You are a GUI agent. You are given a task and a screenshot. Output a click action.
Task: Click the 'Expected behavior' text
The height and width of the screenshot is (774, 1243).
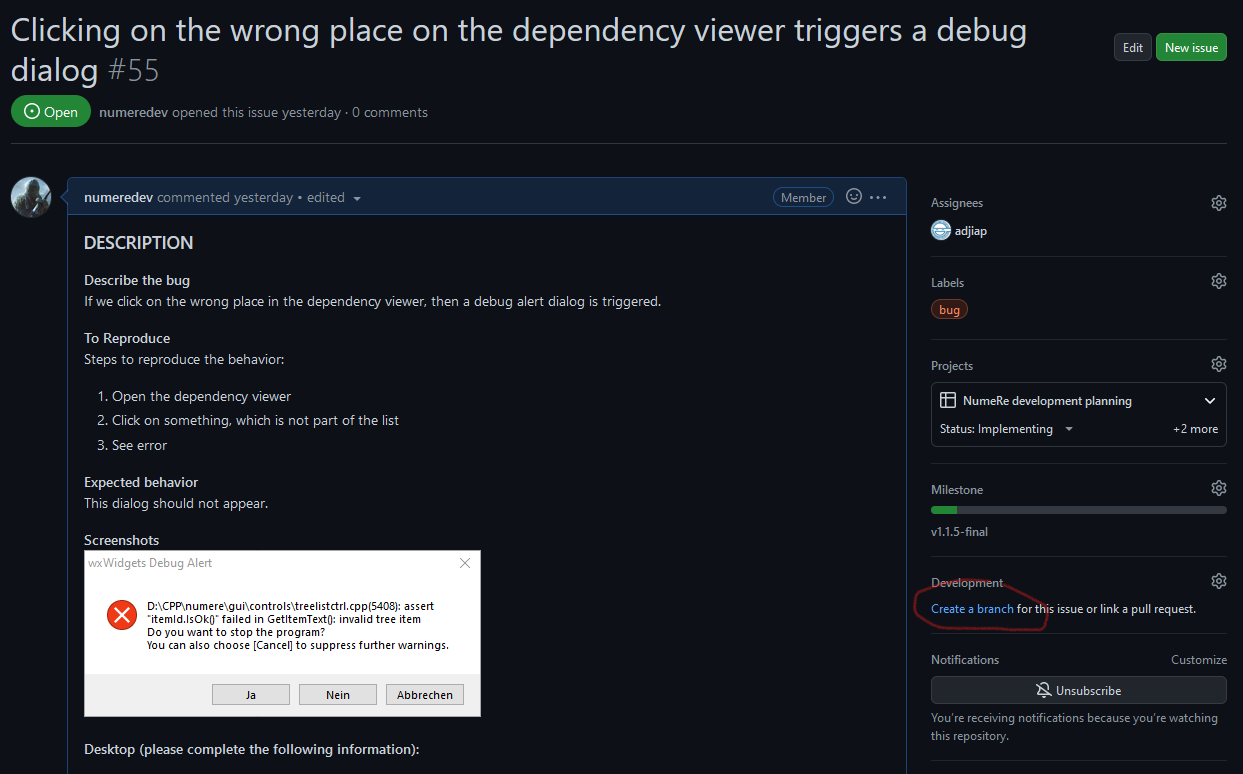pos(141,482)
